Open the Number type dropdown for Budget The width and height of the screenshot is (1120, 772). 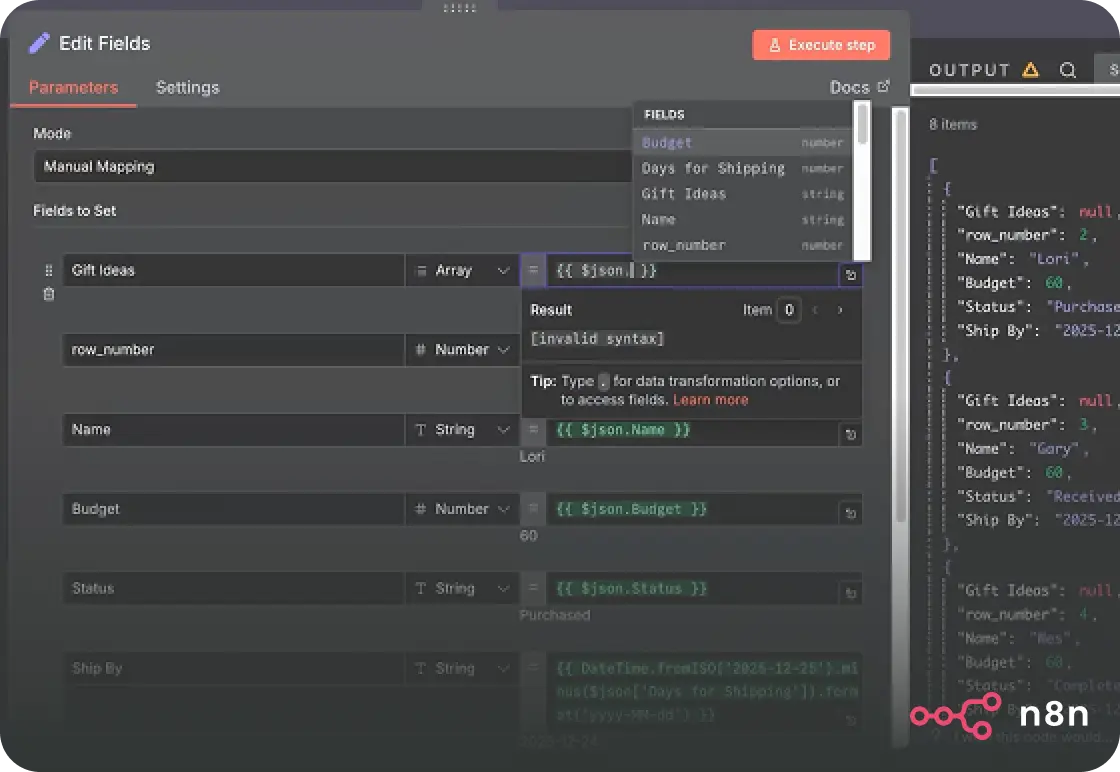pos(462,508)
